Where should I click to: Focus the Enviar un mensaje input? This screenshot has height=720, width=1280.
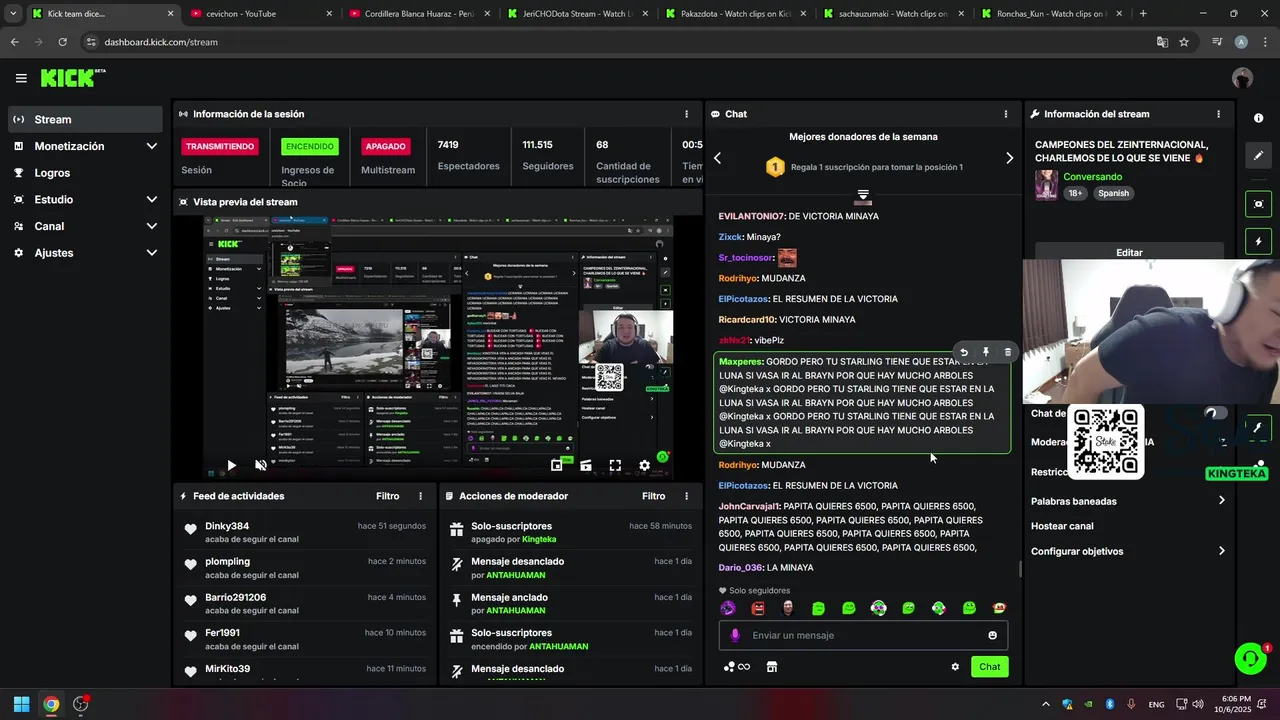[863, 635]
